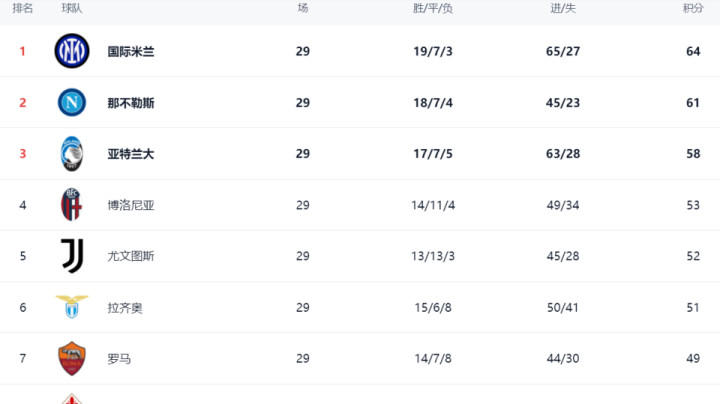Click the 进/失 column header
The width and height of the screenshot is (720, 404).
563,8
